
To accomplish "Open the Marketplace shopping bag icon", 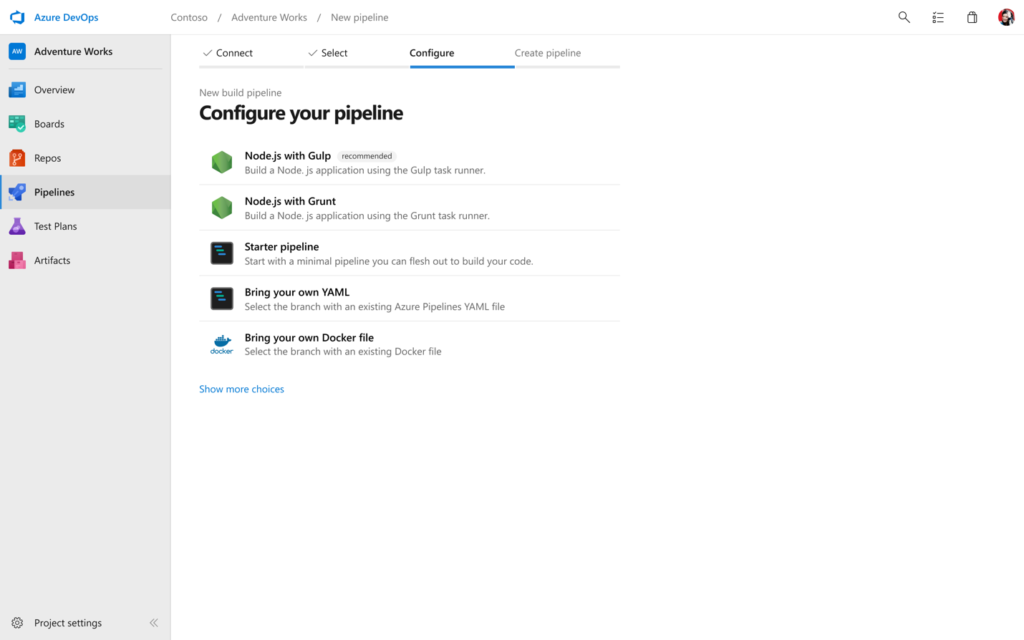I will click(x=971, y=17).
